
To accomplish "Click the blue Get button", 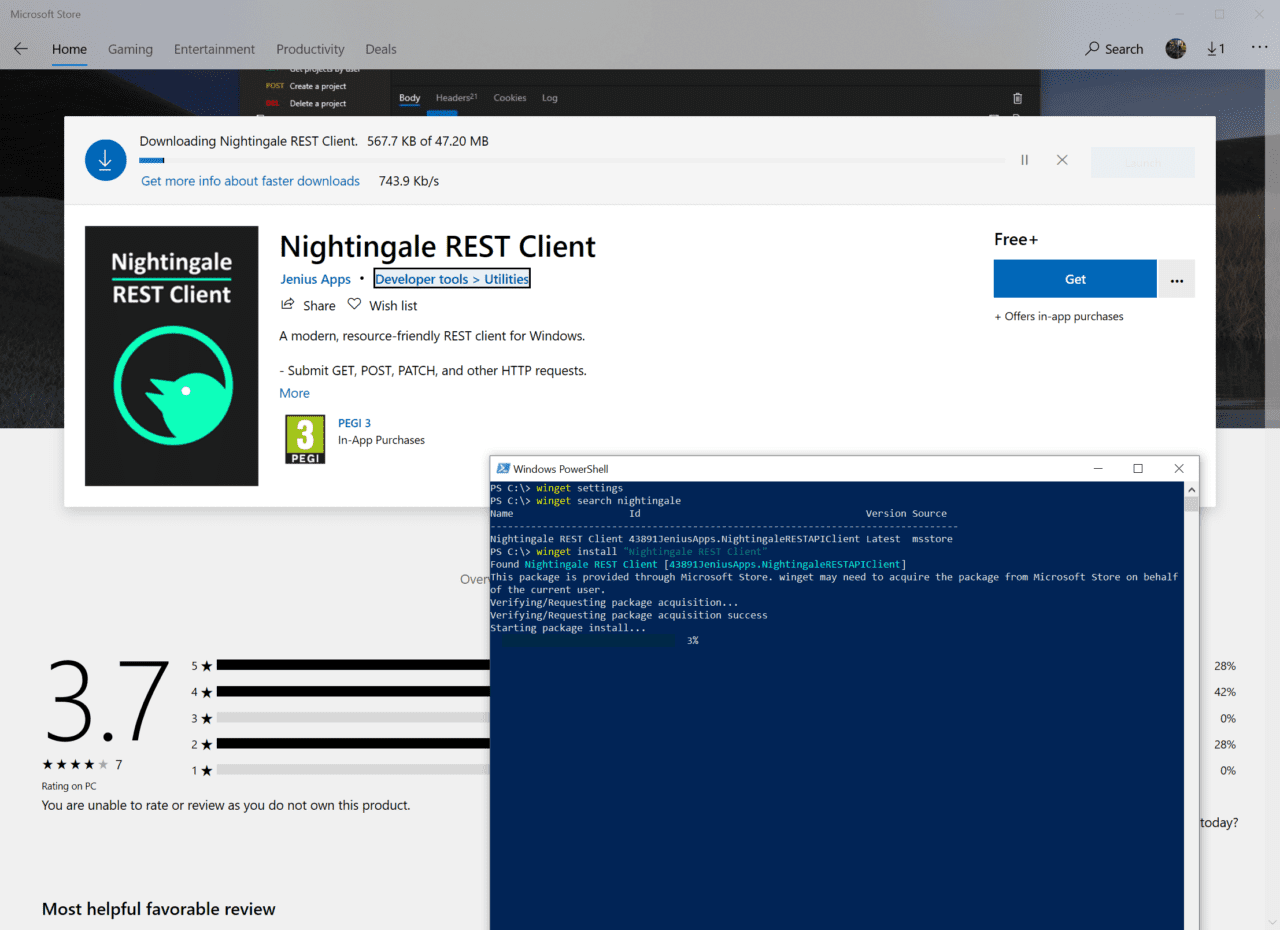I will point(1075,279).
